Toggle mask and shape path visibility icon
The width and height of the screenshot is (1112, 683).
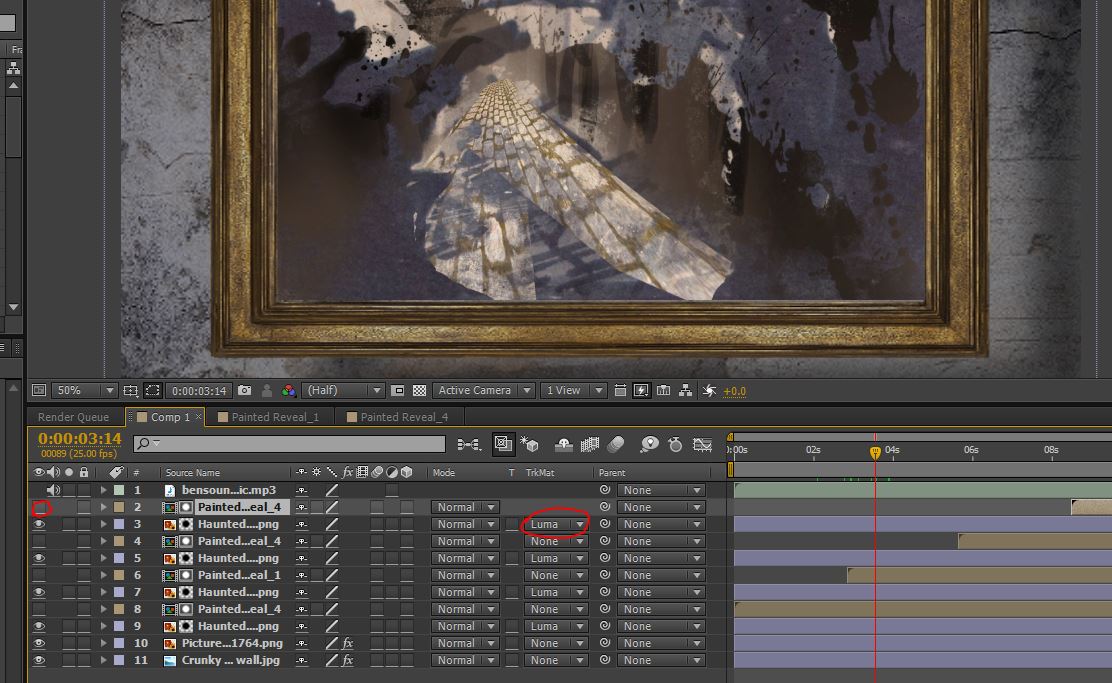pos(152,391)
